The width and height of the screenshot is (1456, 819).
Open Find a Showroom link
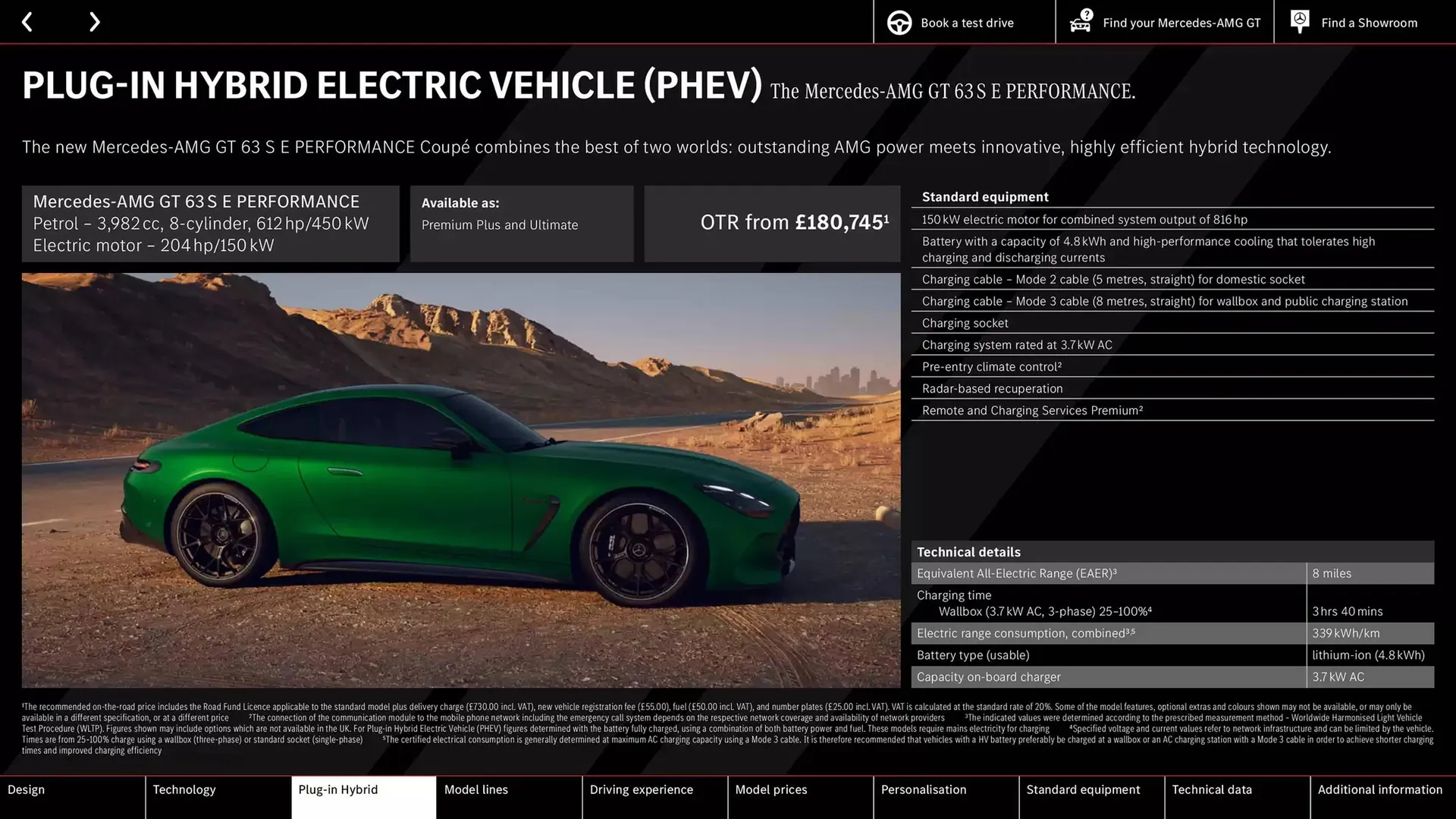(x=1369, y=23)
